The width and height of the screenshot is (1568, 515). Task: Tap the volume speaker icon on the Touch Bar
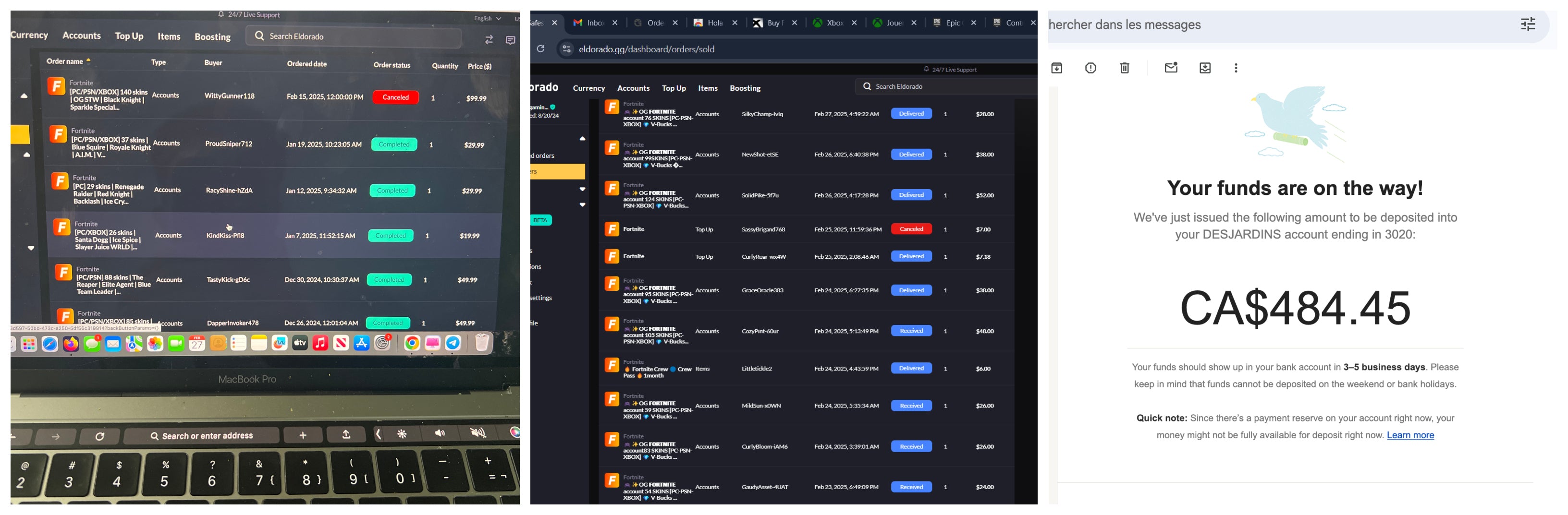pyautogui.click(x=440, y=433)
